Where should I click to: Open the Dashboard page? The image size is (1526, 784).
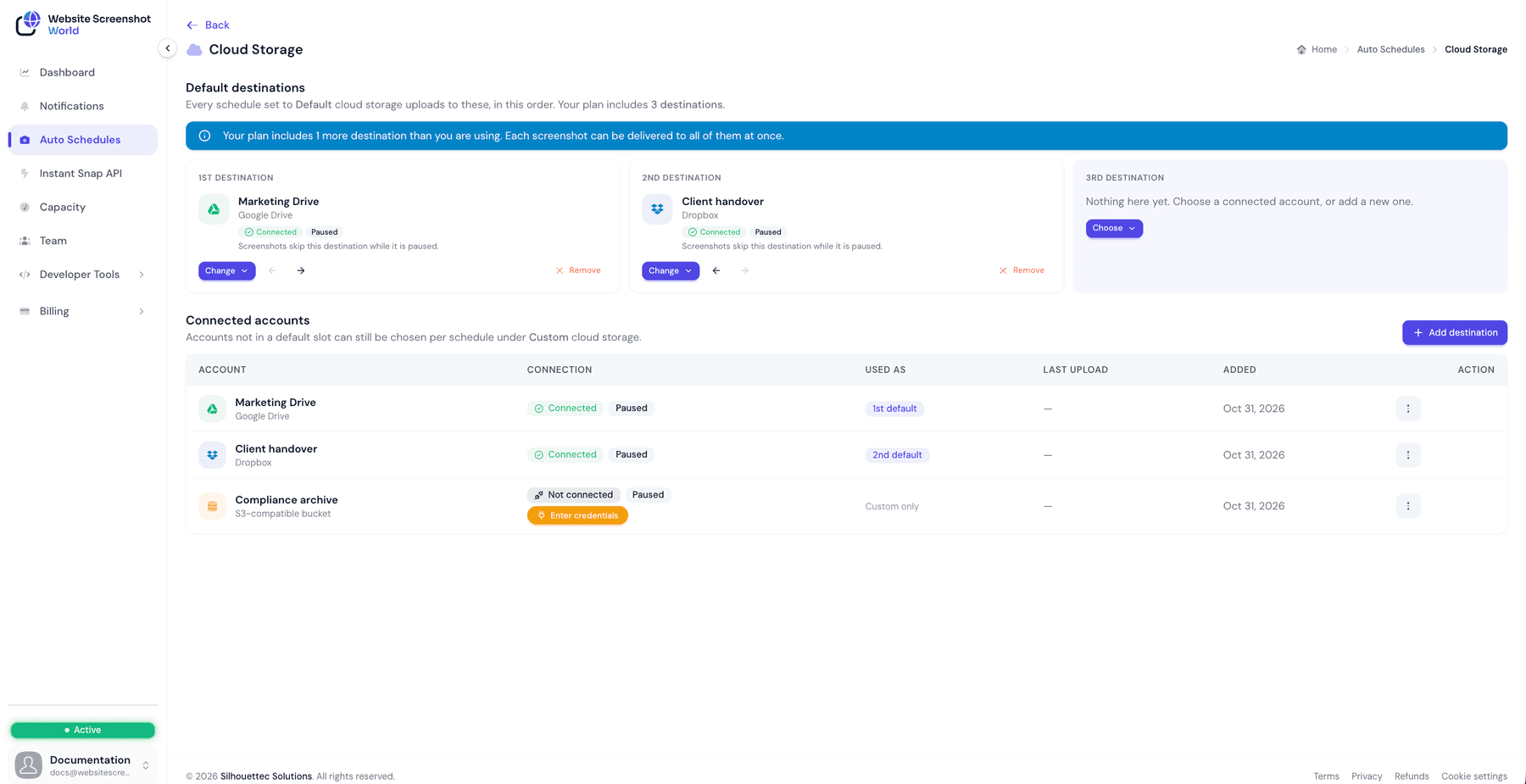(x=83, y=72)
